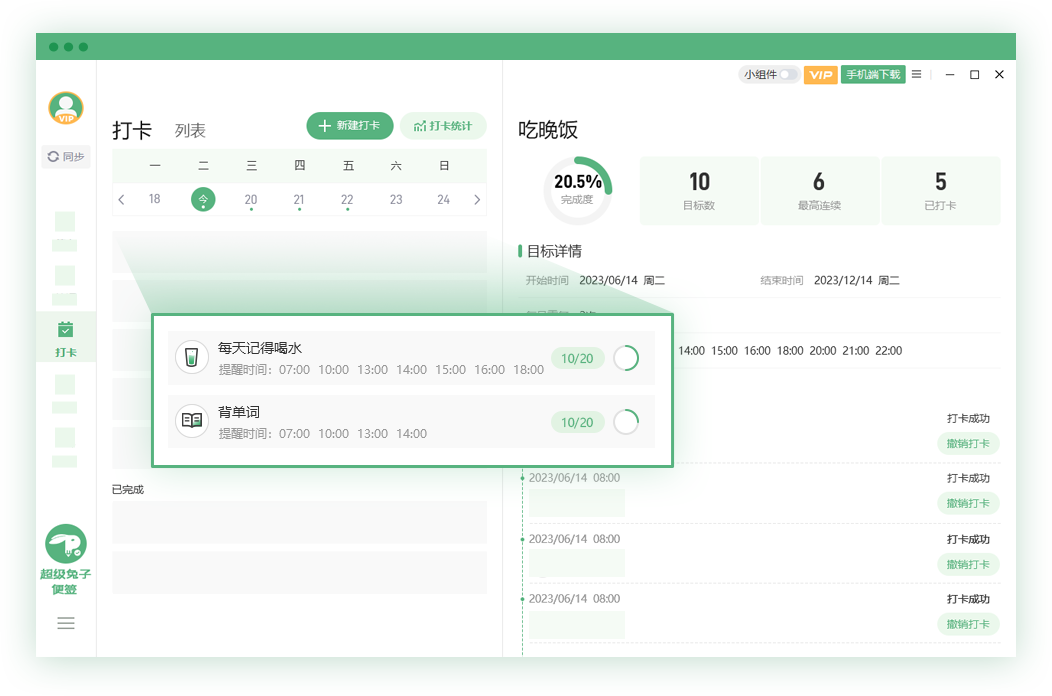Screen dimensions: 1052x696
Task: Mark 背单词 complete via its circle
Action: point(627,421)
